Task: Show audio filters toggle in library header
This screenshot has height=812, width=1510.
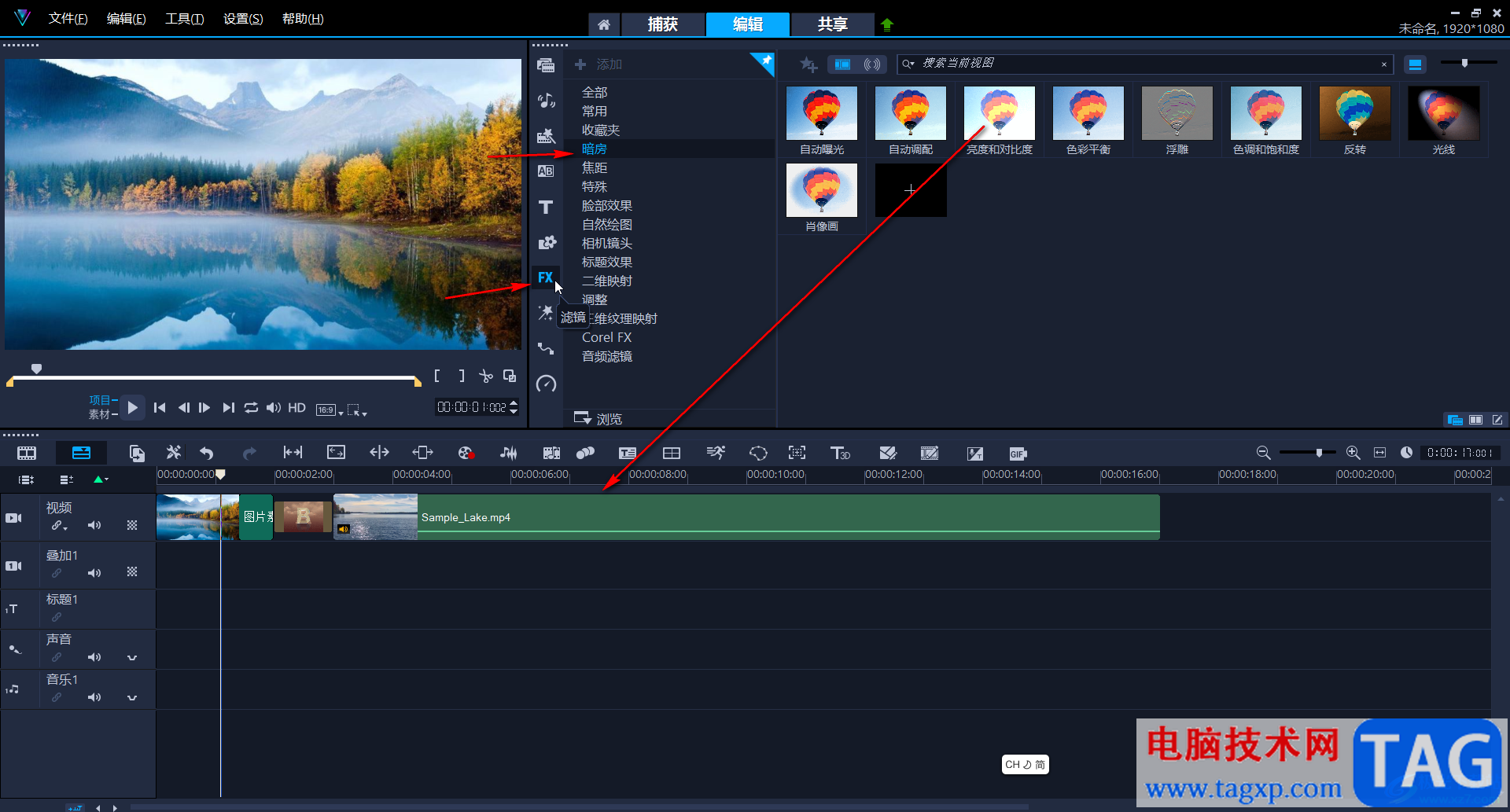Action: click(x=872, y=64)
